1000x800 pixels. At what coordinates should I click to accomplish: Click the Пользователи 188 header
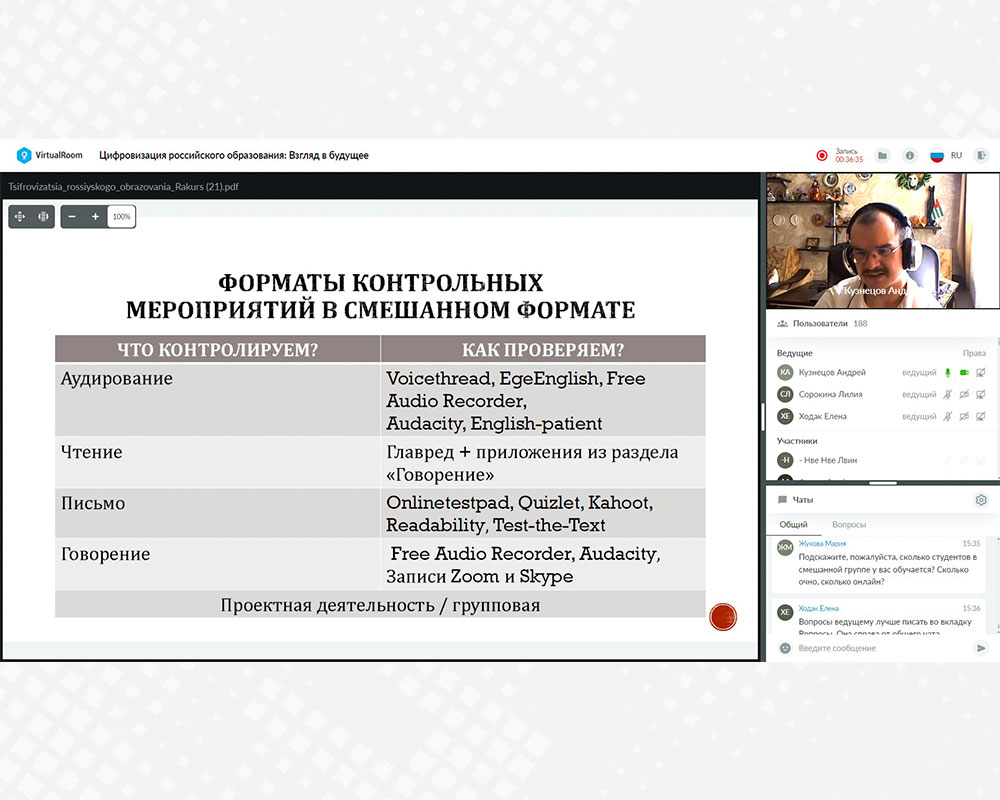(x=830, y=323)
